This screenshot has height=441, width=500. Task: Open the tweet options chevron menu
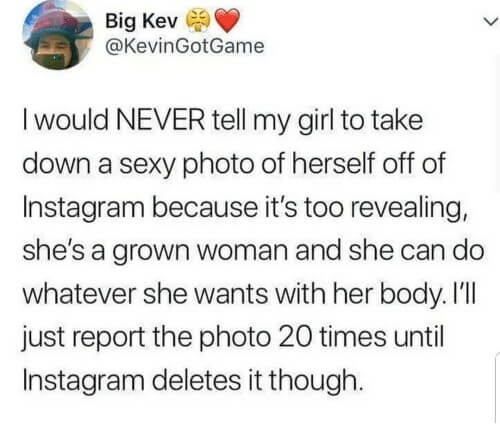click(492, 22)
